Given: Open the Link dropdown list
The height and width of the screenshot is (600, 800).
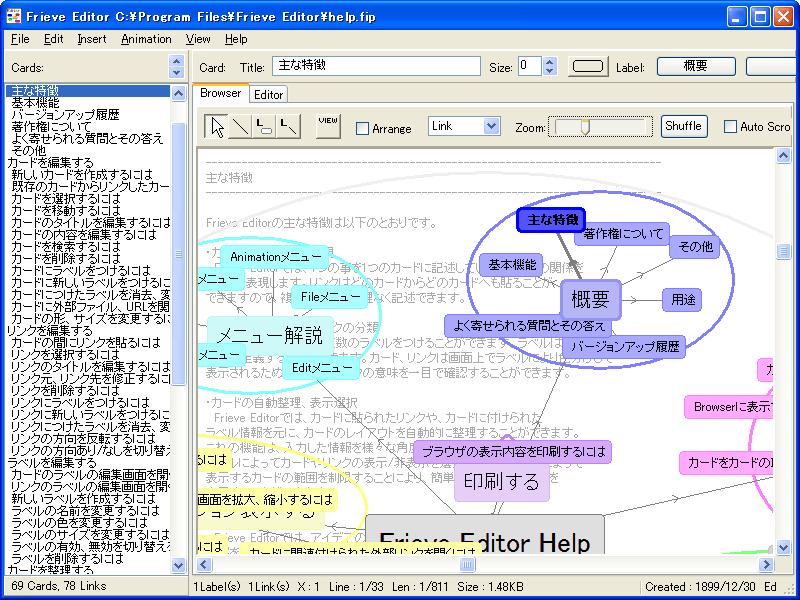Looking at the screenshot, I should [x=491, y=126].
